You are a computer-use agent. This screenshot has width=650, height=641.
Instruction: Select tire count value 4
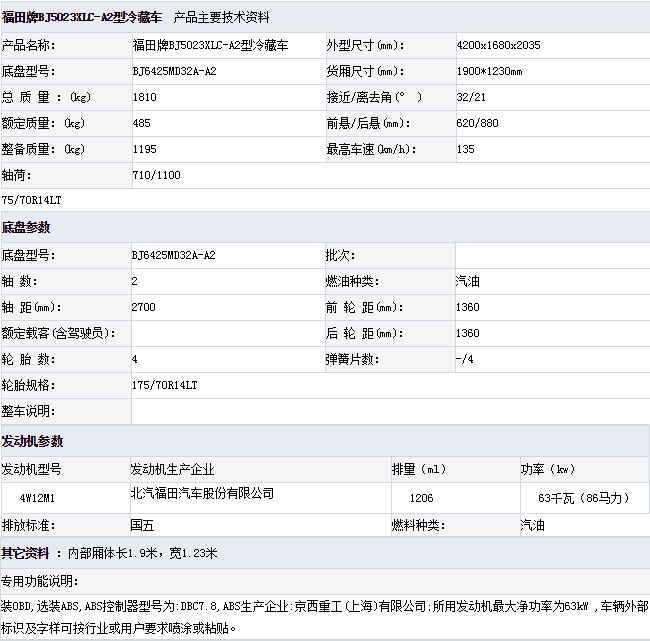134,359
